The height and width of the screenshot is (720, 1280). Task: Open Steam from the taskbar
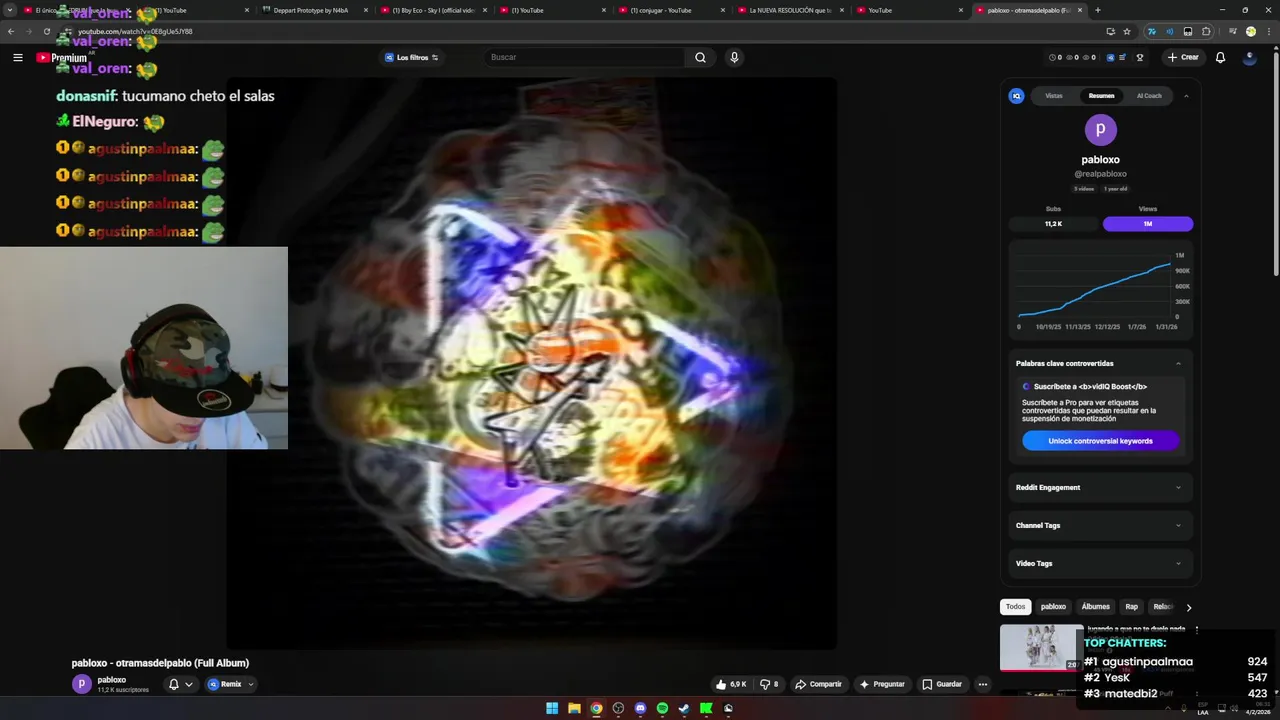pyautogui.click(x=684, y=708)
